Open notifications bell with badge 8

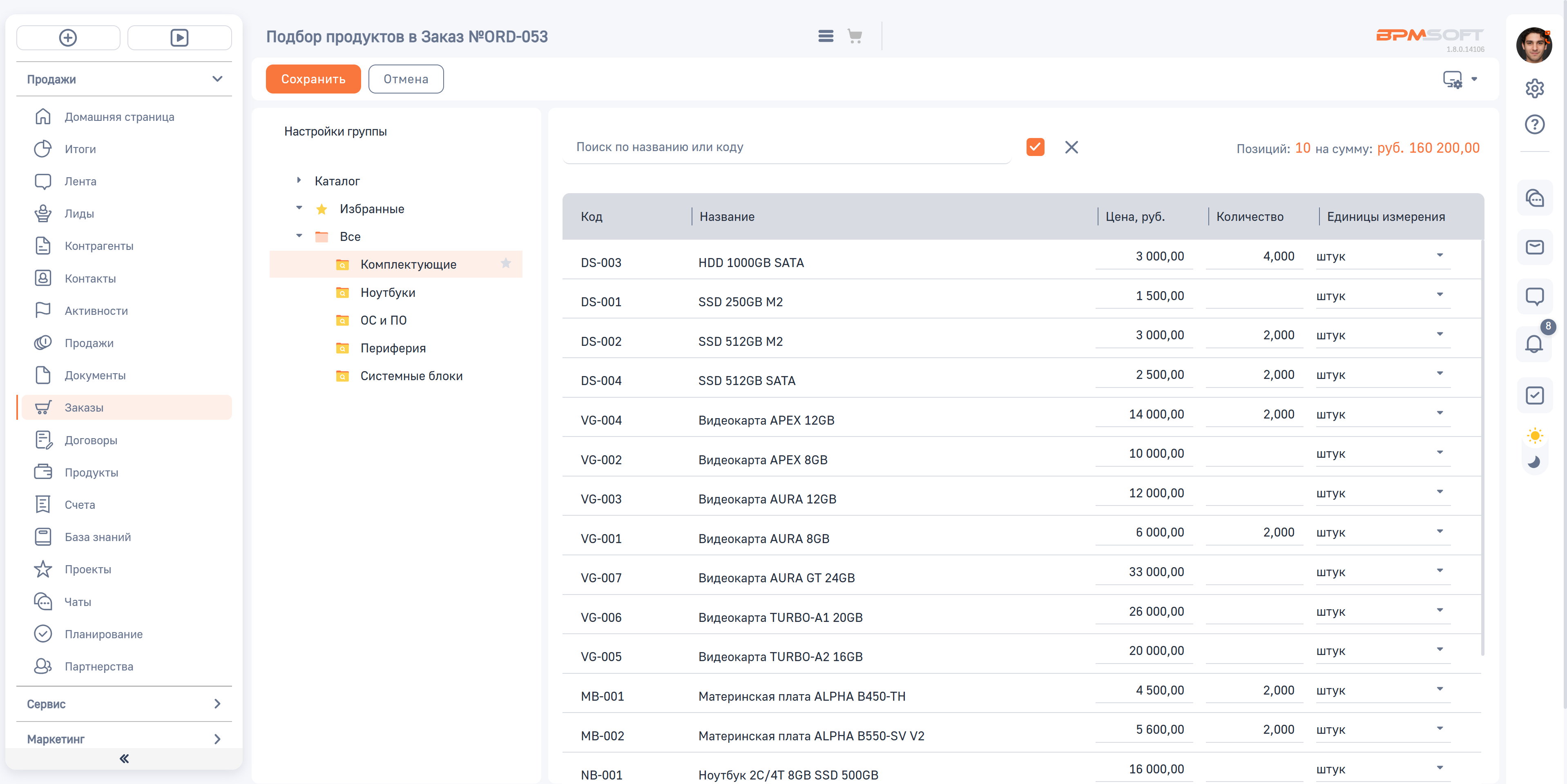[1534, 344]
